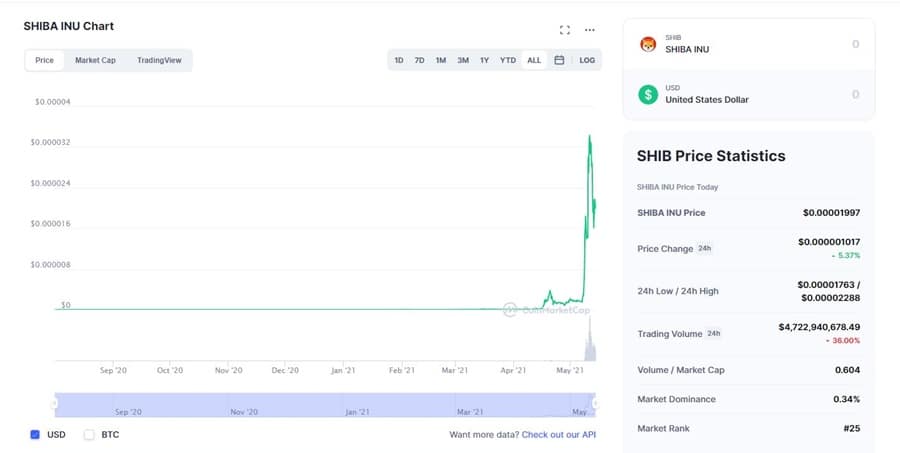Viewport: 900px width, 453px height.
Task: Grab the left range slider handle
Action: tap(54, 404)
